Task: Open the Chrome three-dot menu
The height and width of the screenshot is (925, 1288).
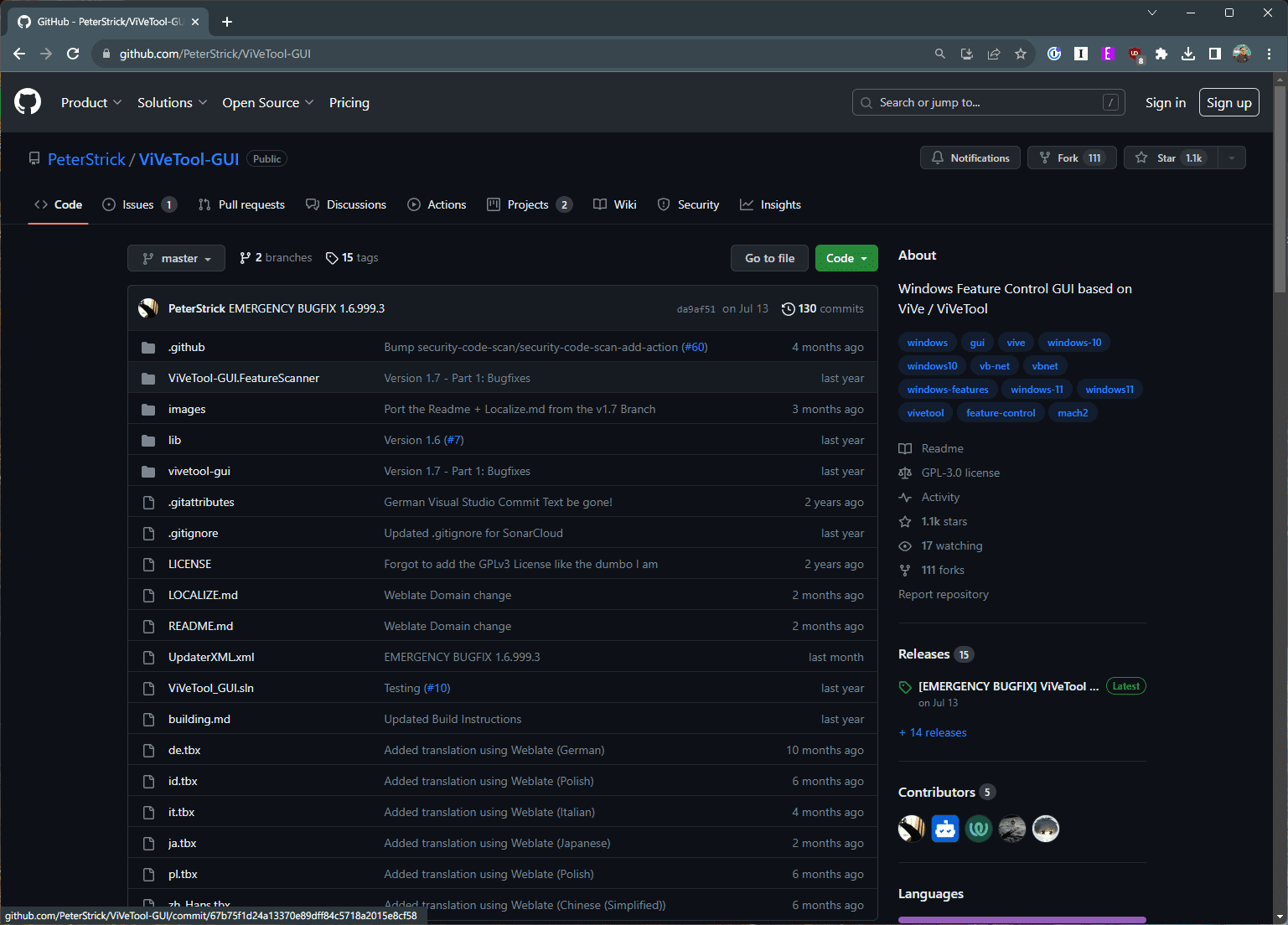Action: tap(1270, 54)
